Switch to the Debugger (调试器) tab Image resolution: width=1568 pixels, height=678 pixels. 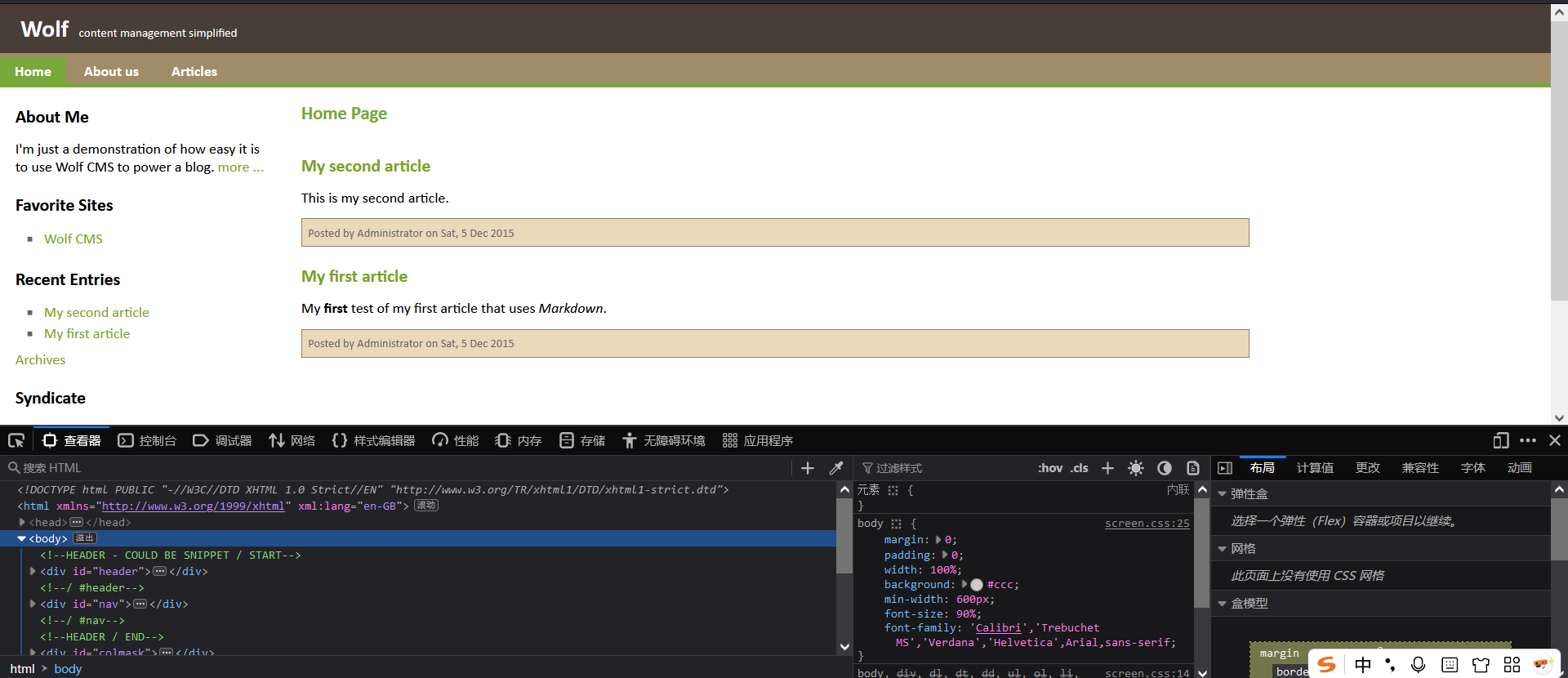point(222,441)
